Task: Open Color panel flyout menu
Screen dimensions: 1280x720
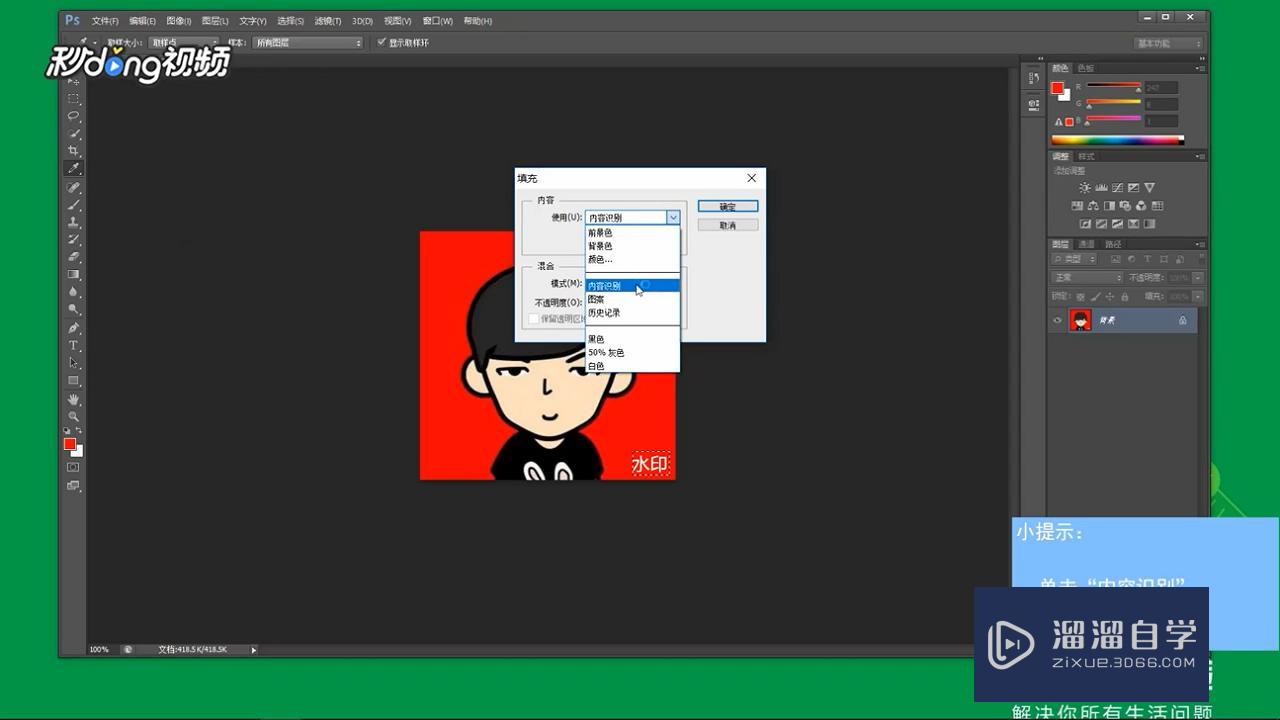Action: point(1200,68)
